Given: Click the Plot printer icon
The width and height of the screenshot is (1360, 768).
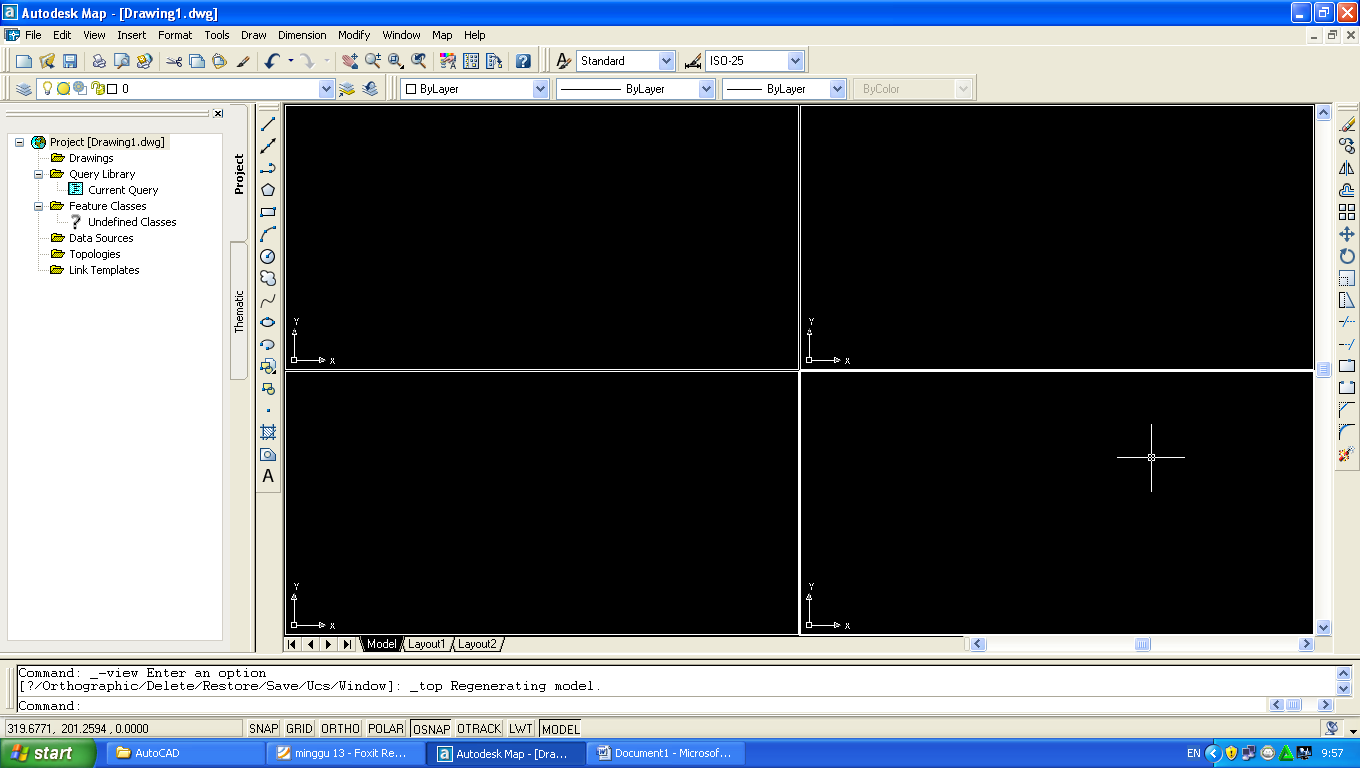Looking at the screenshot, I should click(x=99, y=61).
